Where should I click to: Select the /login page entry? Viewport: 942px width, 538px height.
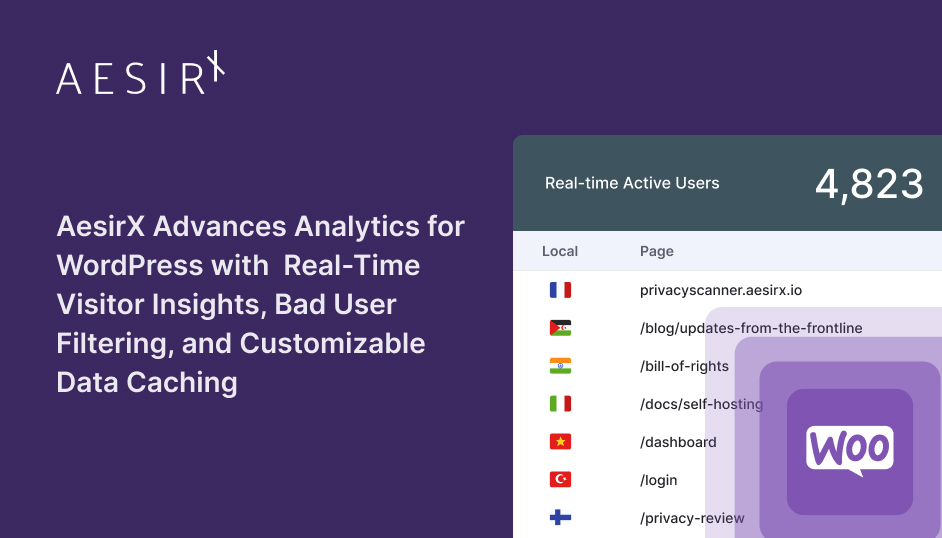[x=658, y=480]
